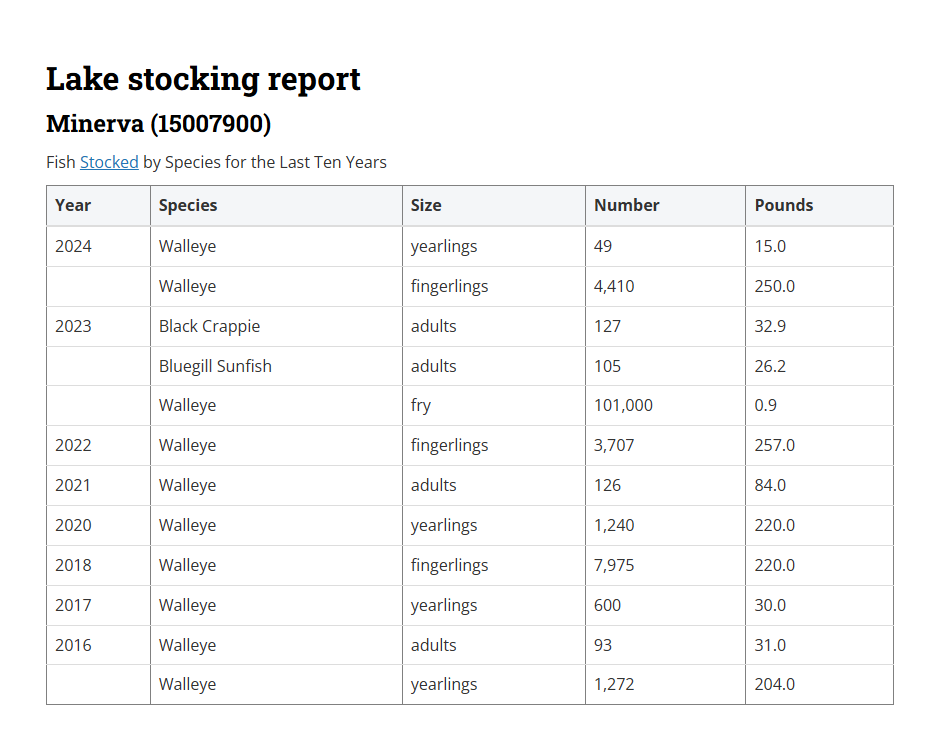Select the 2016 year cell
The image size is (929, 749).
point(73,645)
